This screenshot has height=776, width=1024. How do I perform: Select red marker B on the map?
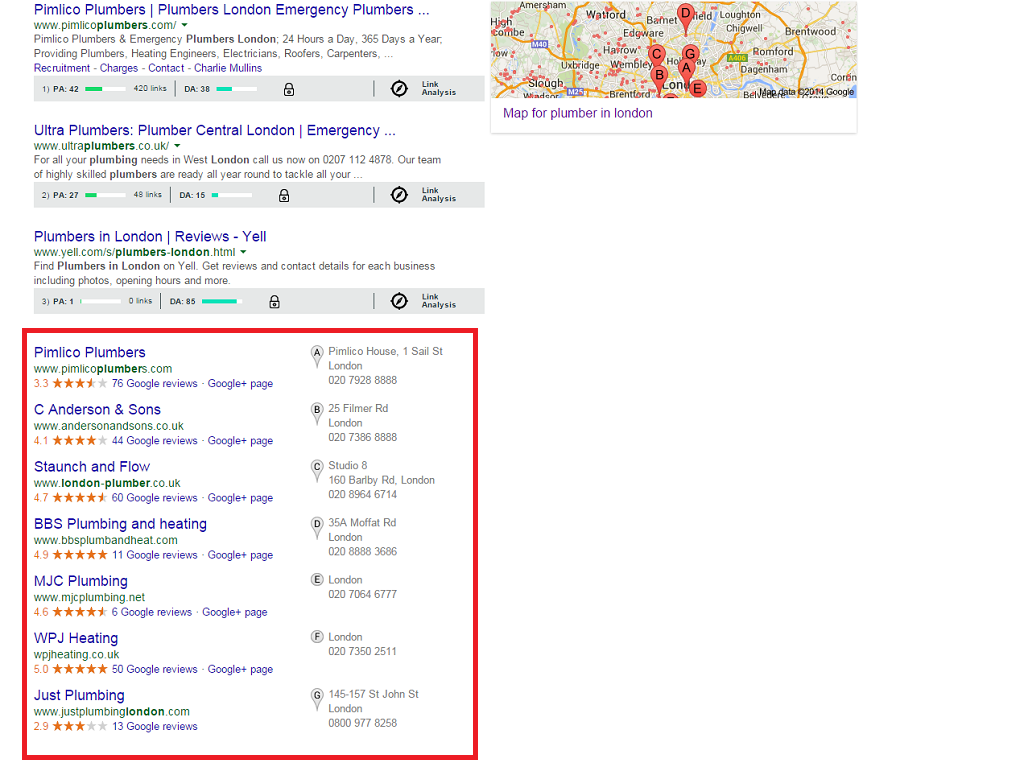coord(660,78)
